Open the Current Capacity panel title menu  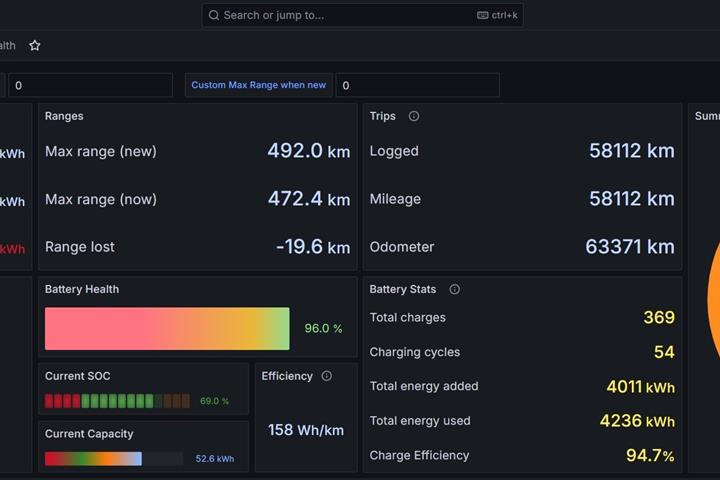pyautogui.click(x=89, y=434)
